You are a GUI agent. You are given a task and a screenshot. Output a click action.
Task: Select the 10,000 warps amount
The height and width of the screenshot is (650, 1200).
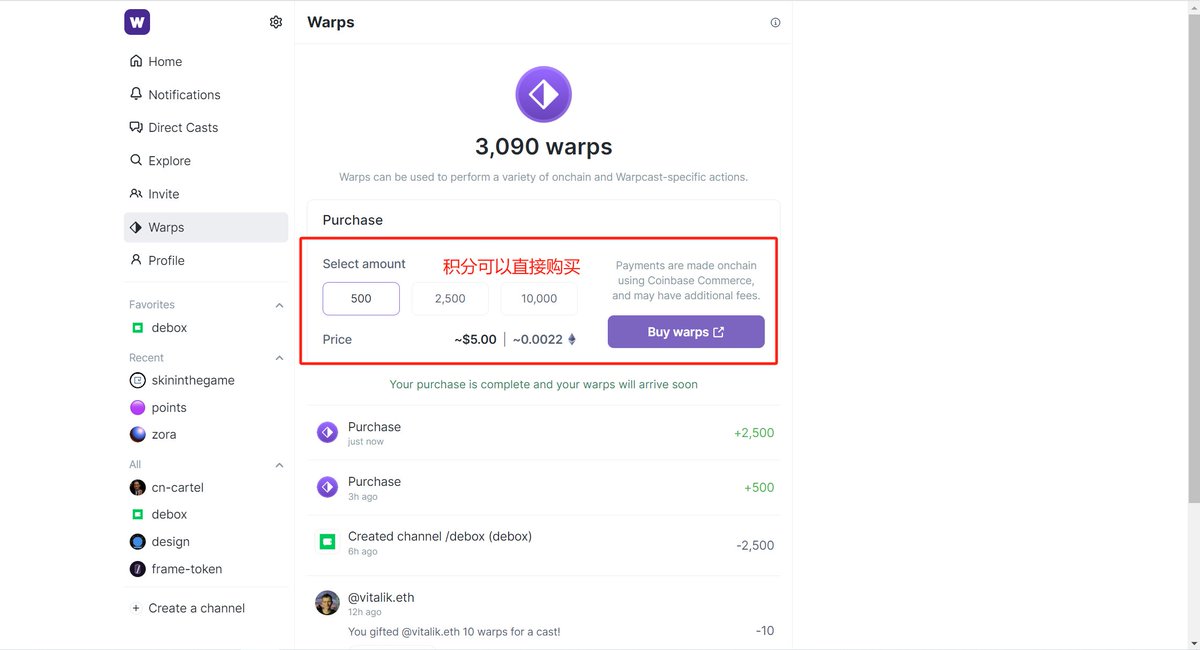(539, 298)
